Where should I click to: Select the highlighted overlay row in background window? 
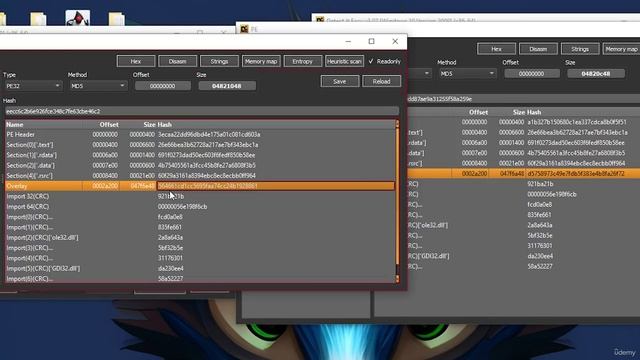point(524,173)
